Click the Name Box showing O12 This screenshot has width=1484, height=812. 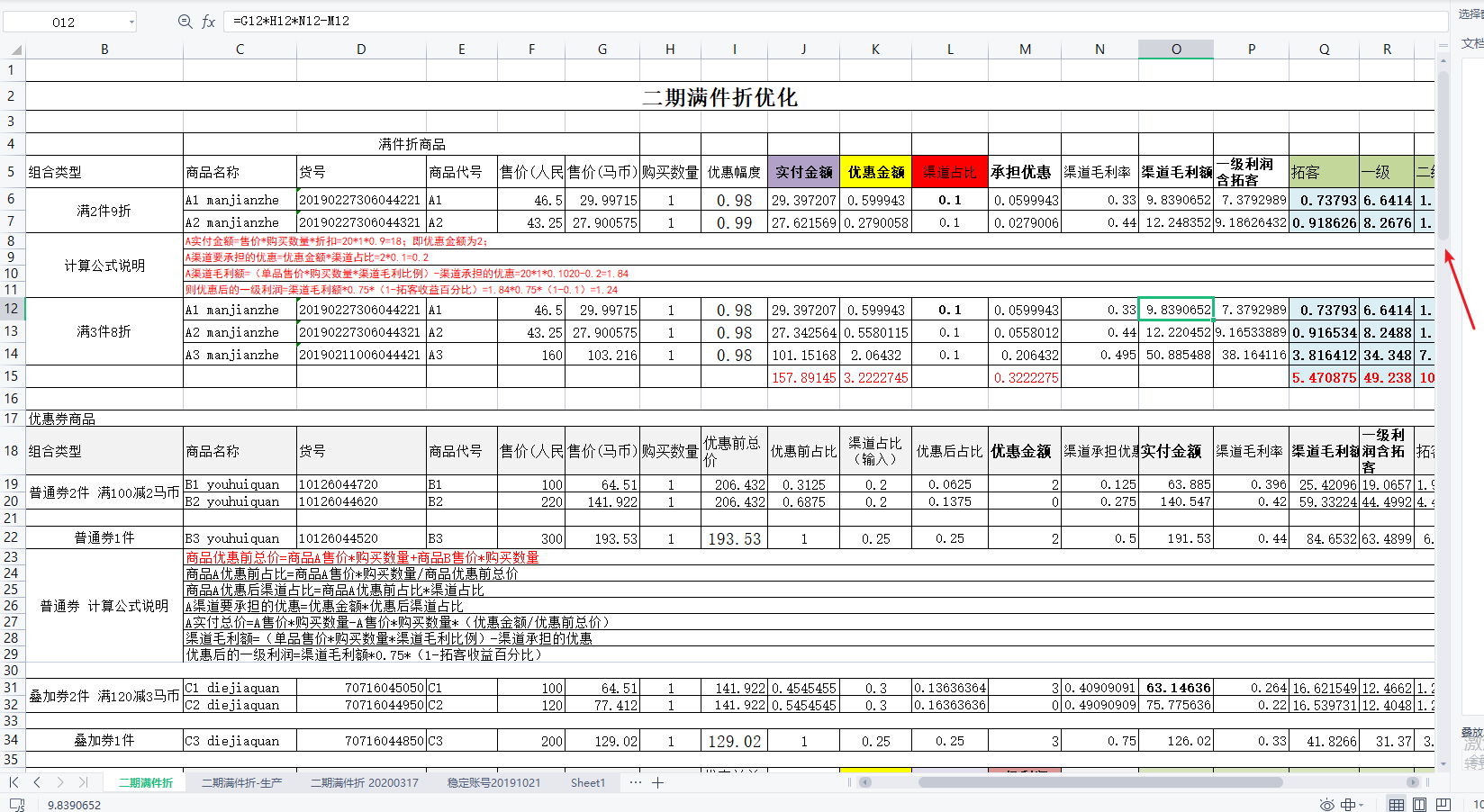64,22
